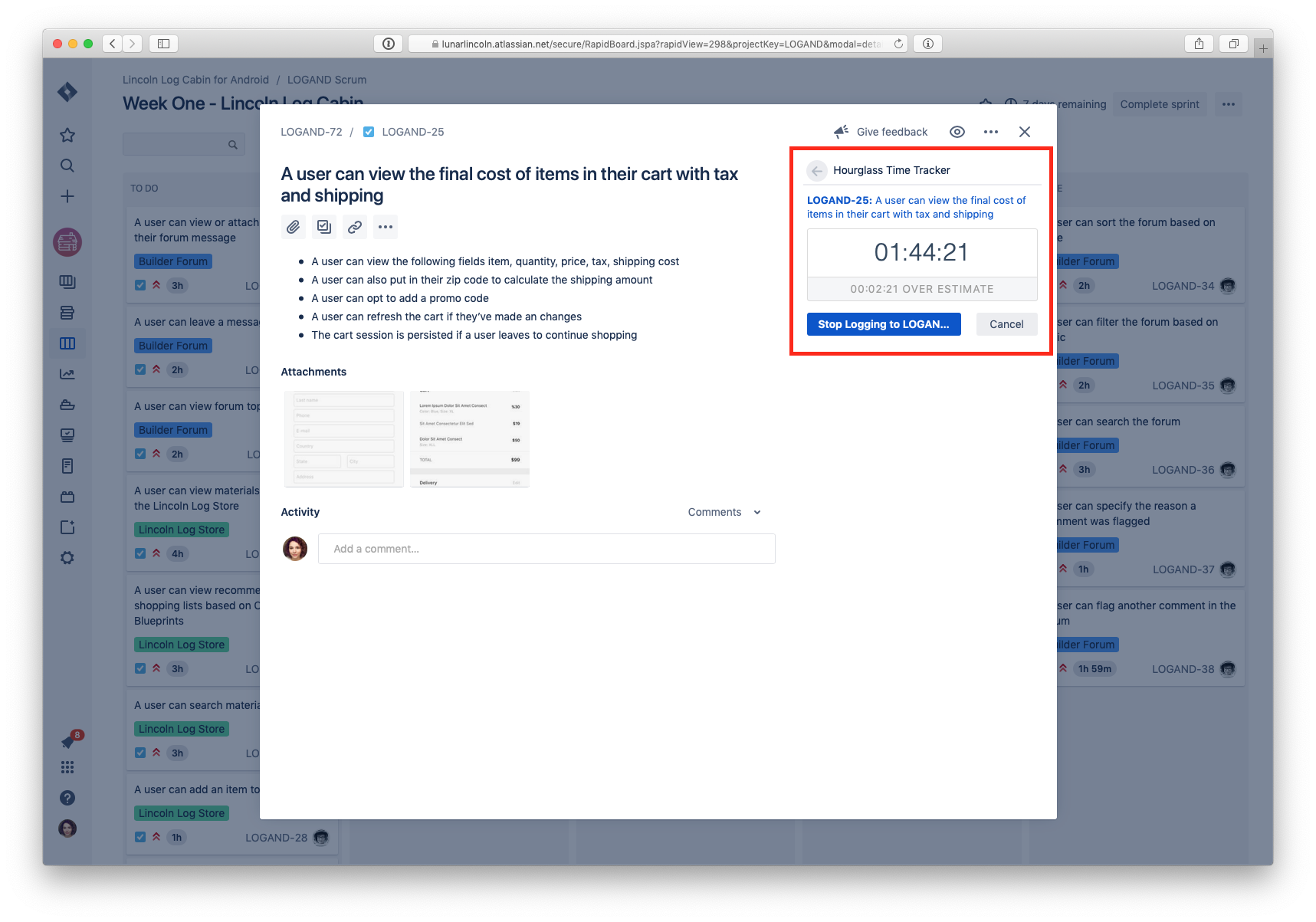Screen dimensions: 1316x922
Task: Click the Add a comment field
Action: point(546,549)
